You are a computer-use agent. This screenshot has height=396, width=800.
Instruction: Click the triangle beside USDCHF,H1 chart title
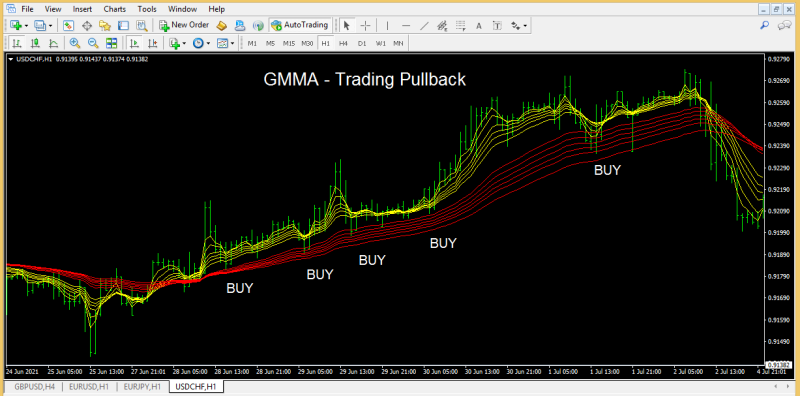11,59
